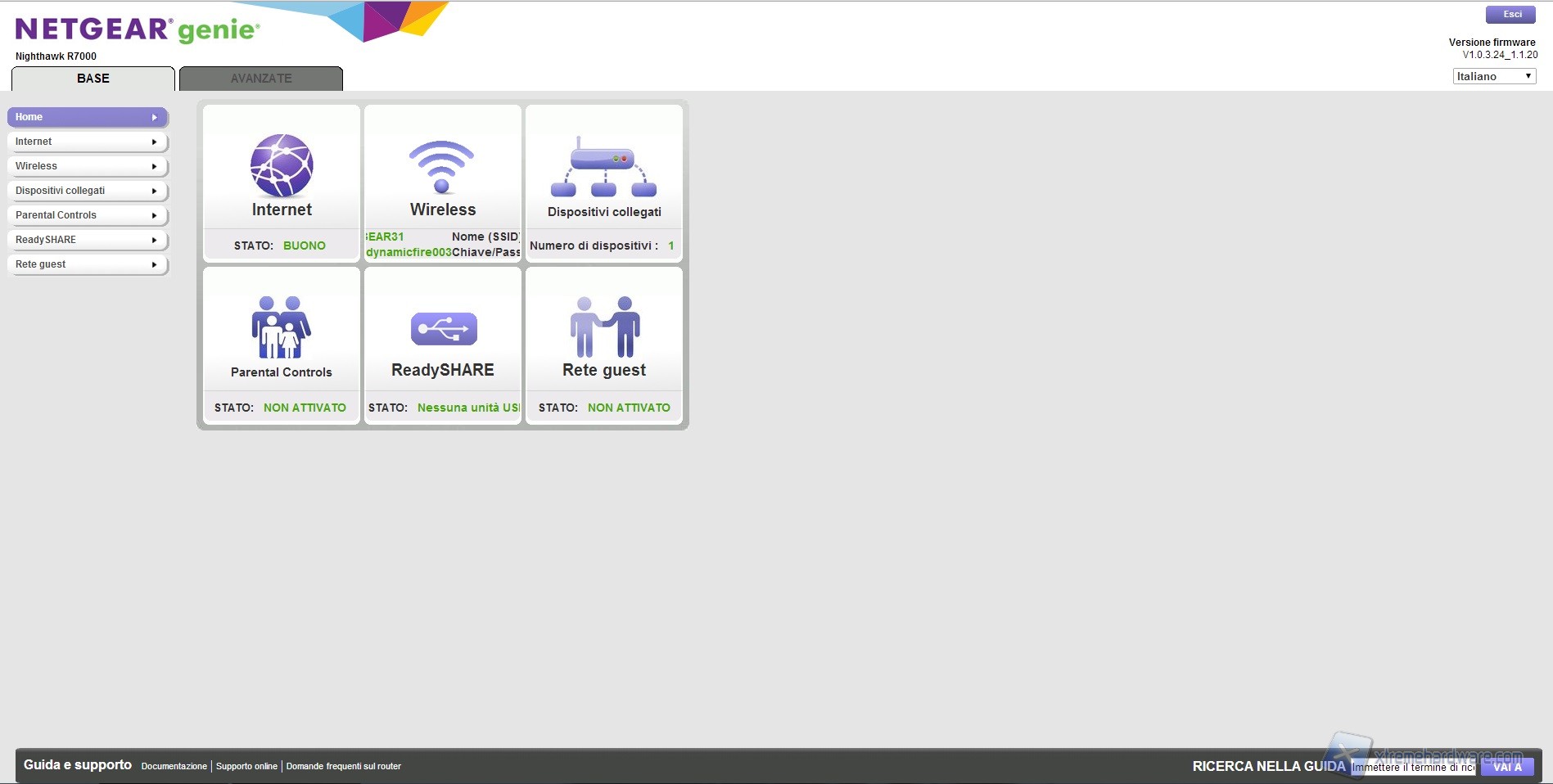The image size is (1553, 784).
Task: Expand the Italiano language dropdown
Action: pos(1493,76)
